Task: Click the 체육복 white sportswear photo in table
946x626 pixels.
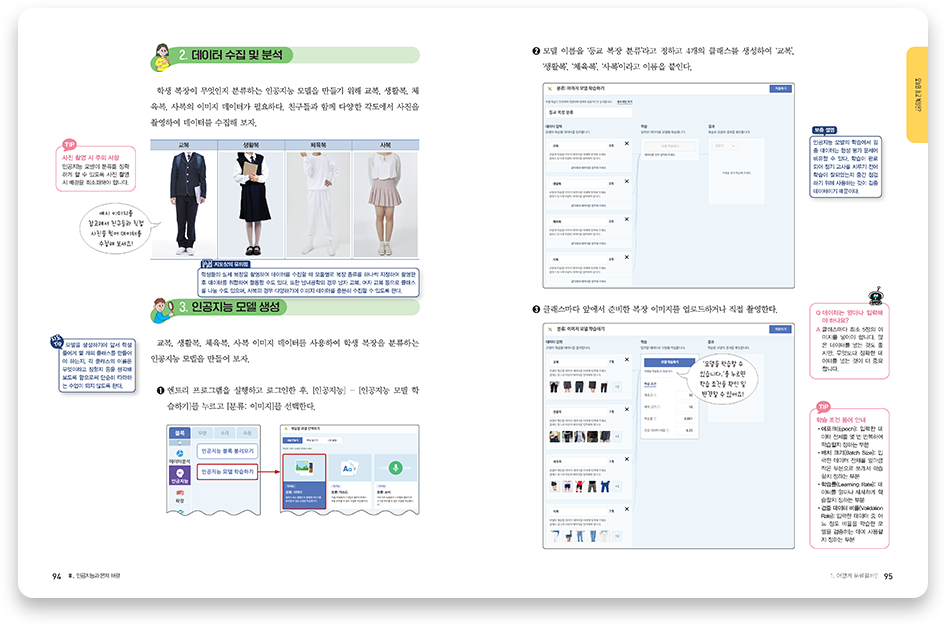Action: [x=318, y=204]
